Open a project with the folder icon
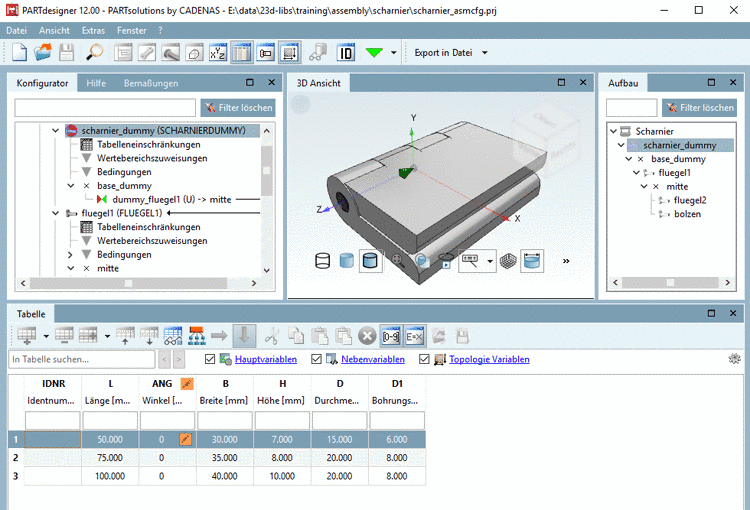 pyautogui.click(x=43, y=52)
